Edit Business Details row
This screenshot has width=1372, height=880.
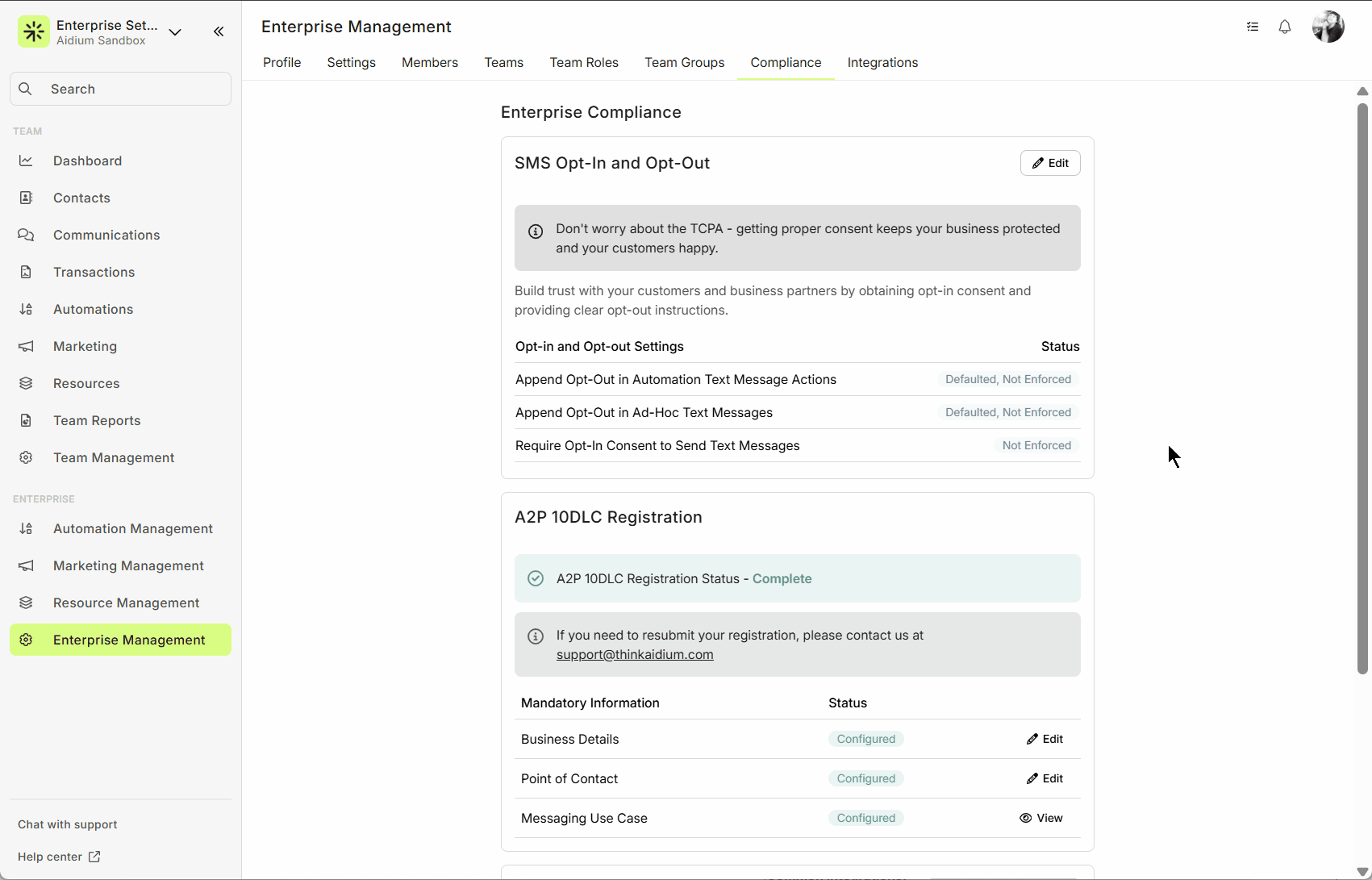point(1045,739)
